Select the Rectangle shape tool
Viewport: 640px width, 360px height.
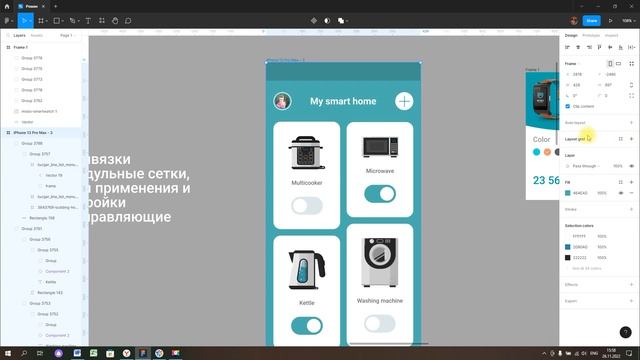point(57,20)
